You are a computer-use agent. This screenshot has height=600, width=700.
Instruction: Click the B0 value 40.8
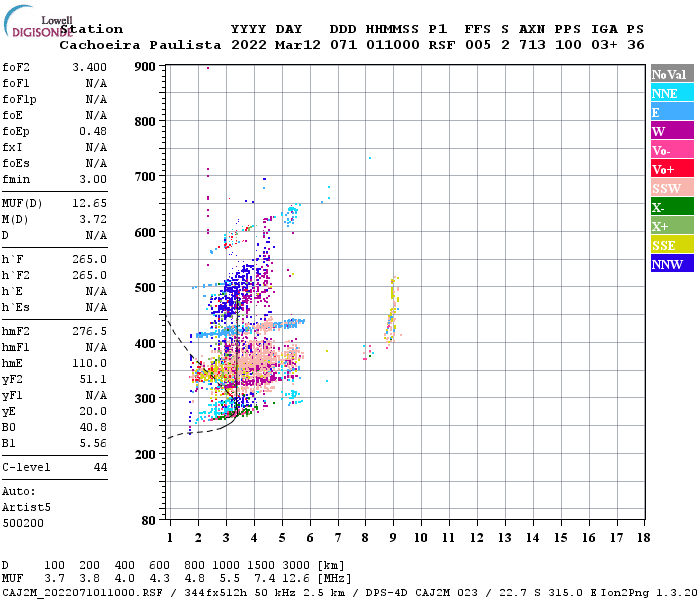tap(93, 428)
